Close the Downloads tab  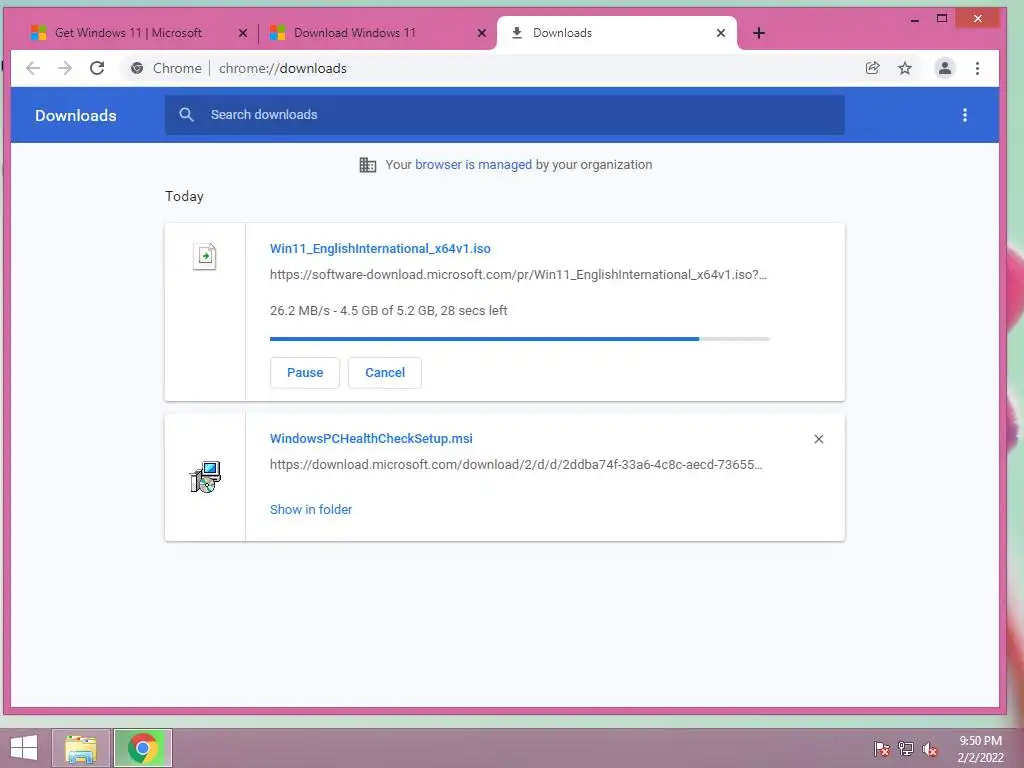pyautogui.click(x=721, y=33)
